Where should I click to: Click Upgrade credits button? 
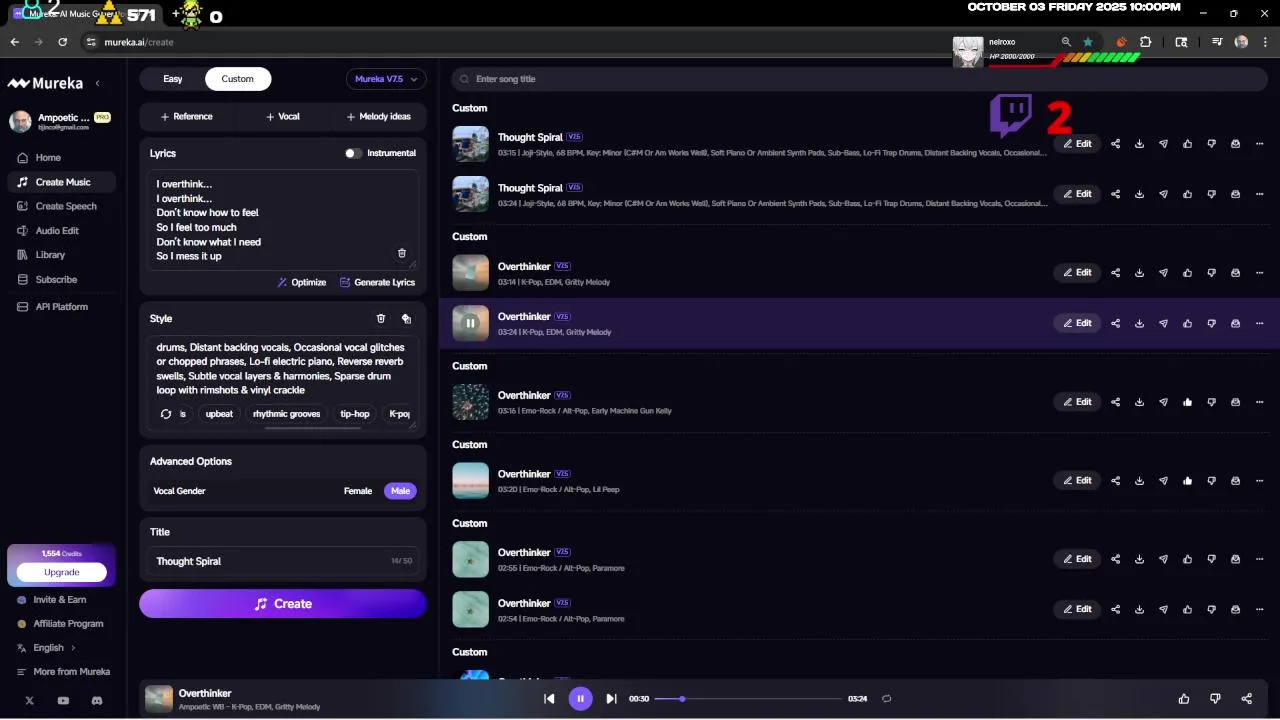pyautogui.click(x=61, y=572)
